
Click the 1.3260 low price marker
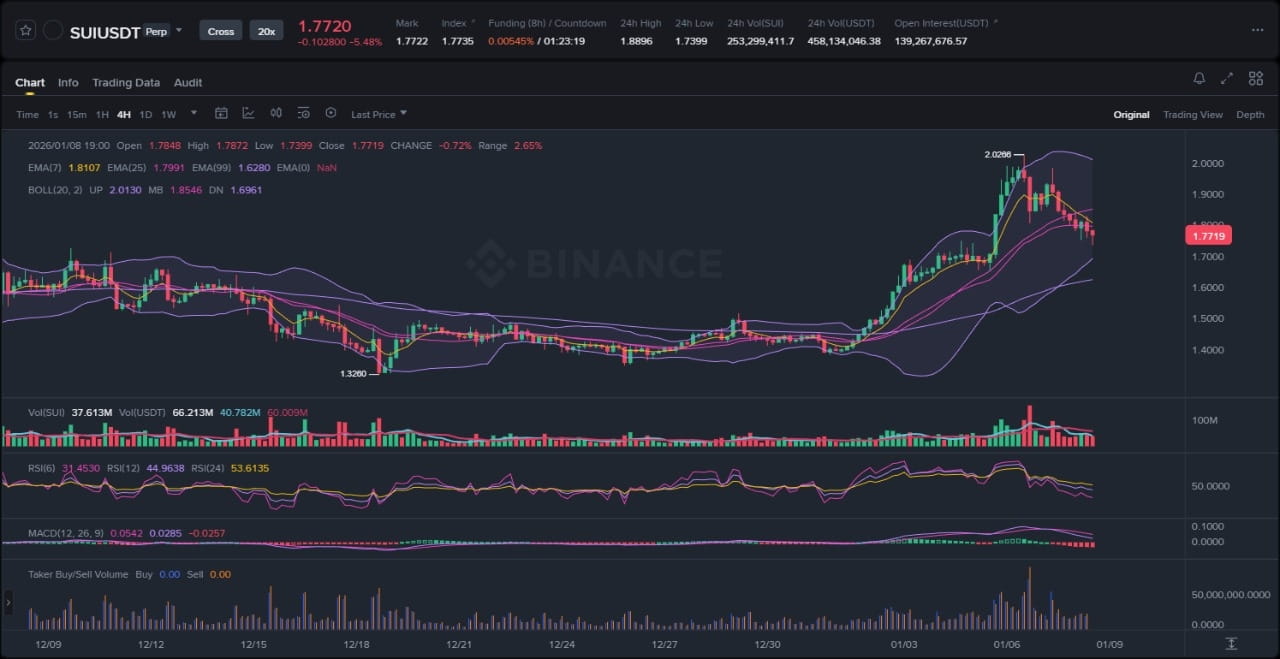353,373
